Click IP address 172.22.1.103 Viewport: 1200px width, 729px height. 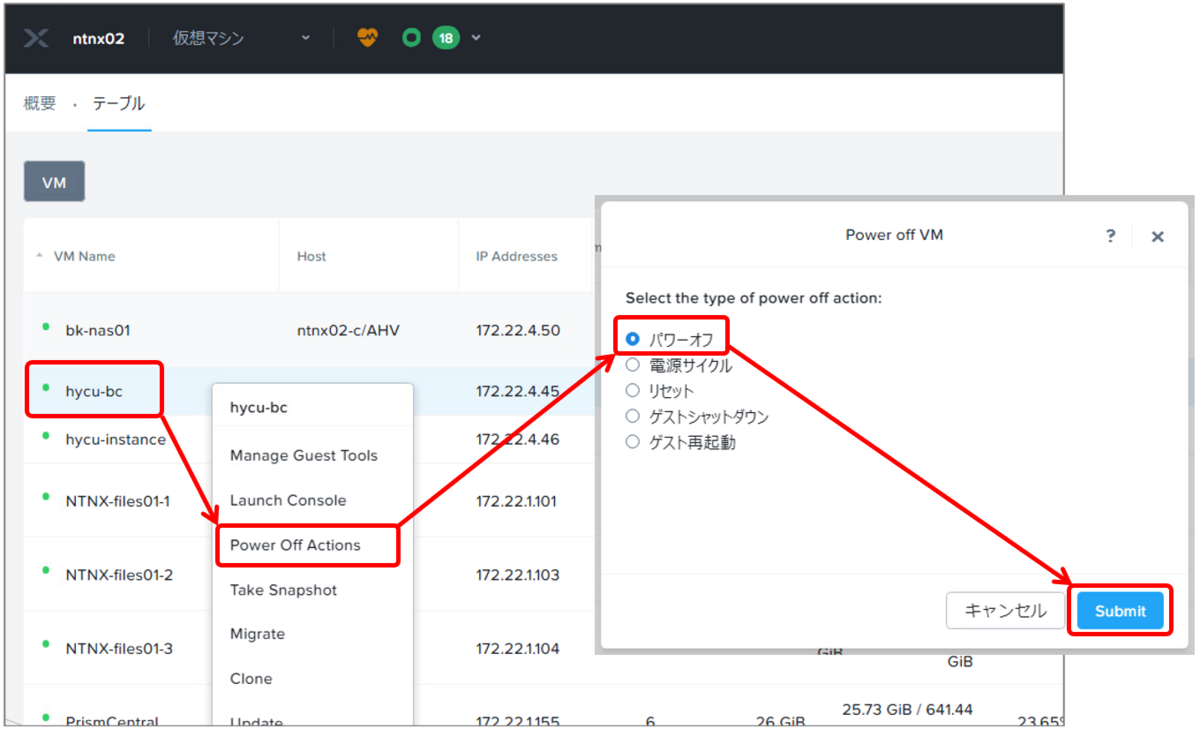click(517, 575)
